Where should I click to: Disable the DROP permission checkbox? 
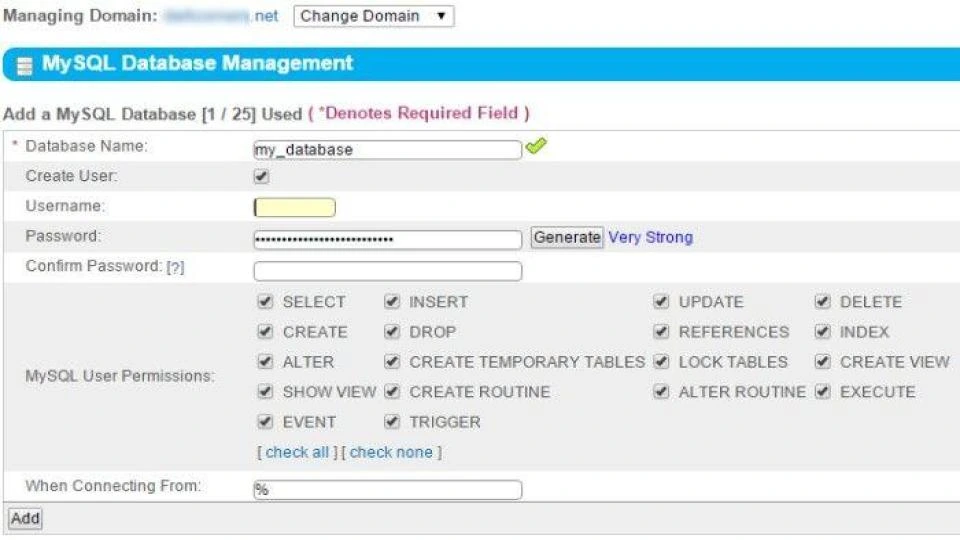tap(392, 332)
